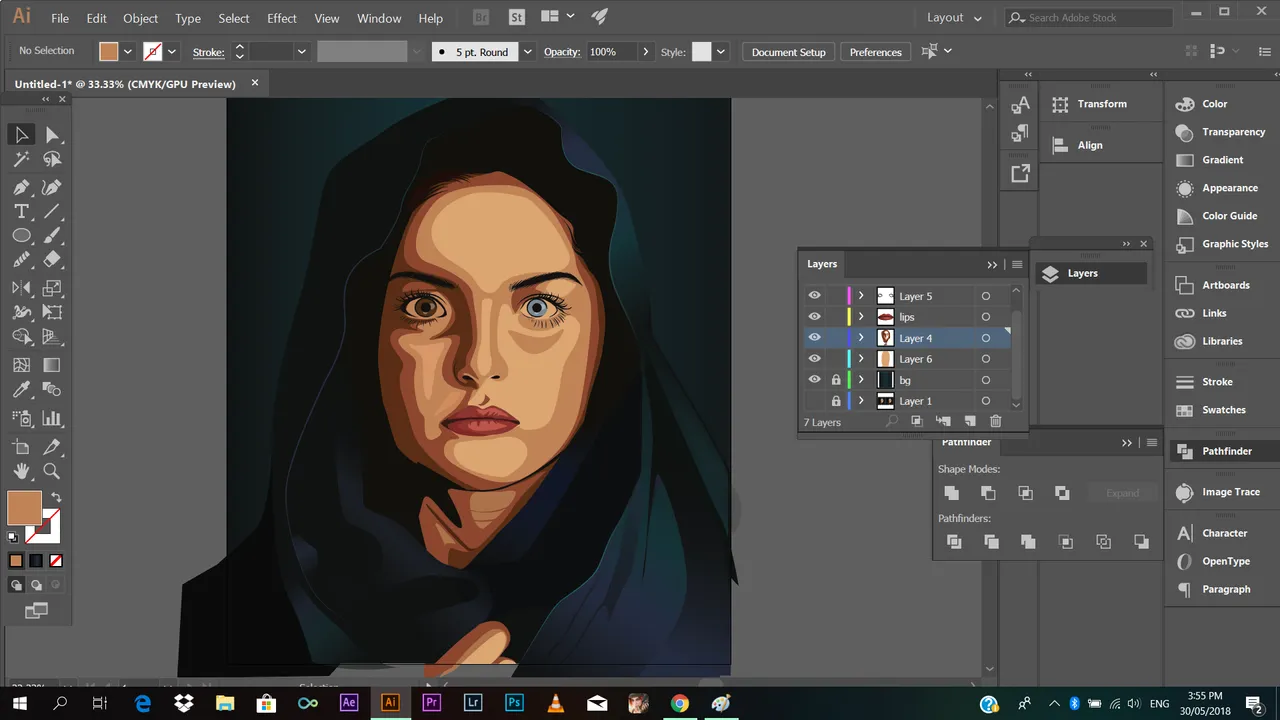Locate object with Layers search icon
The width and height of the screenshot is (1280, 720).
pos(892,422)
